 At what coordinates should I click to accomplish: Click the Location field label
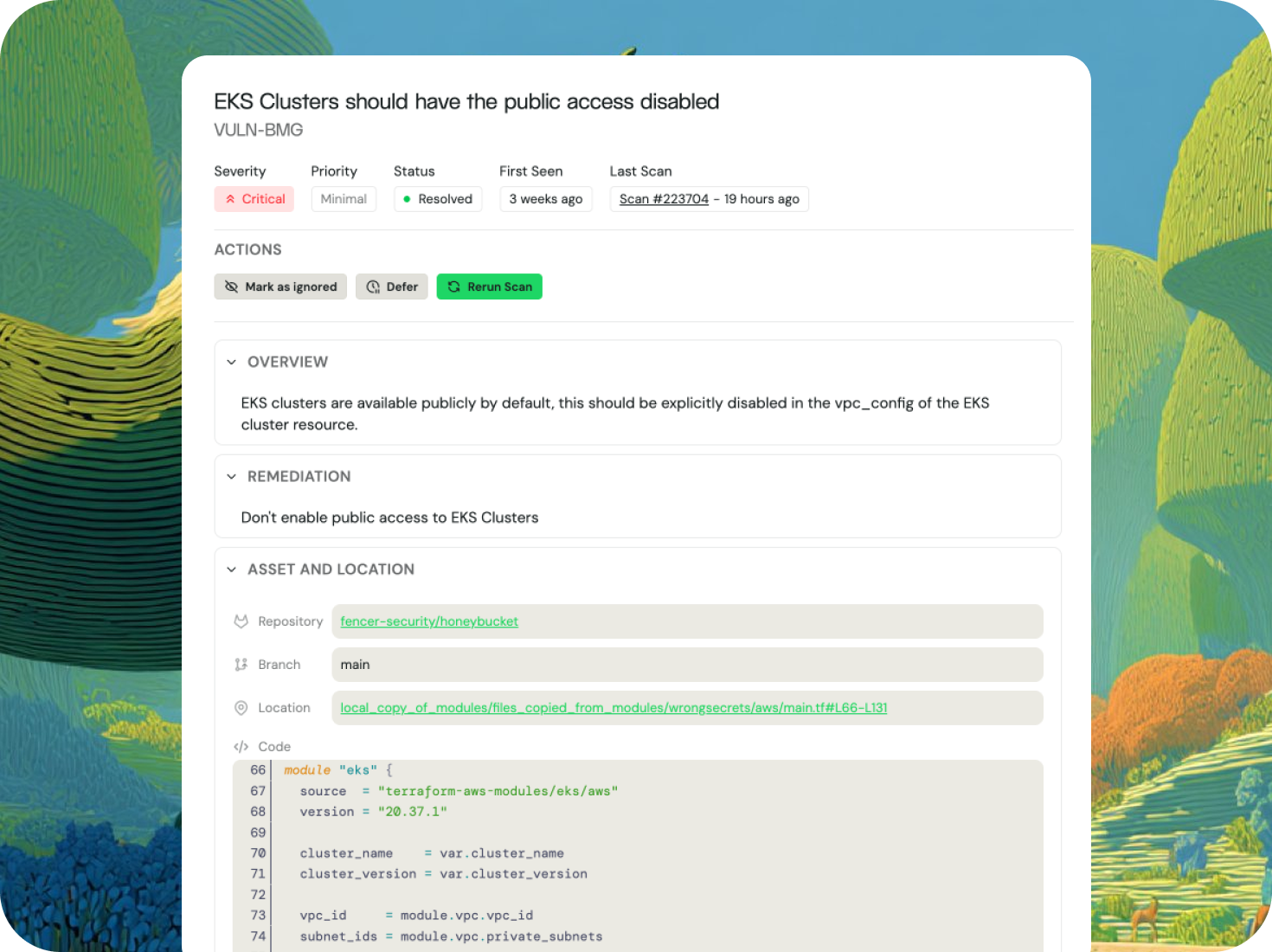[x=284, y=708]
